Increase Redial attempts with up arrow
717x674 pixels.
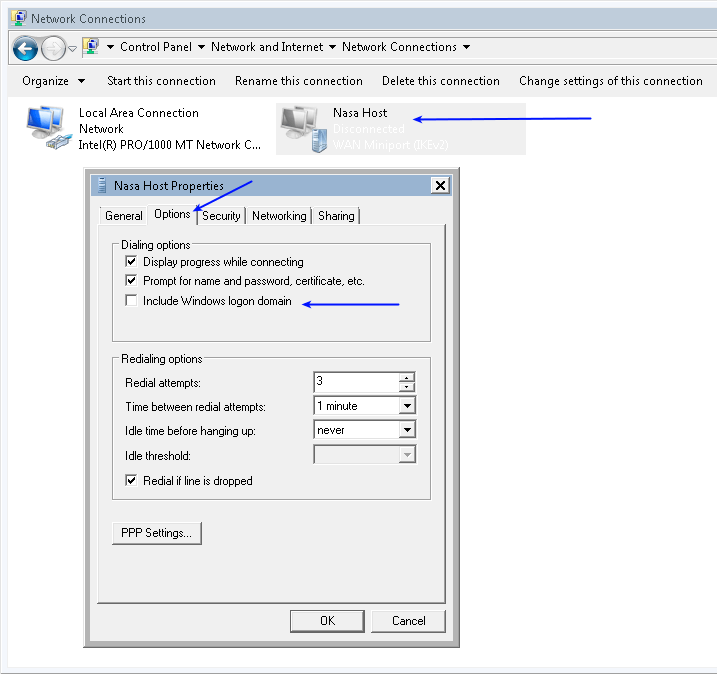coord(406,377)
